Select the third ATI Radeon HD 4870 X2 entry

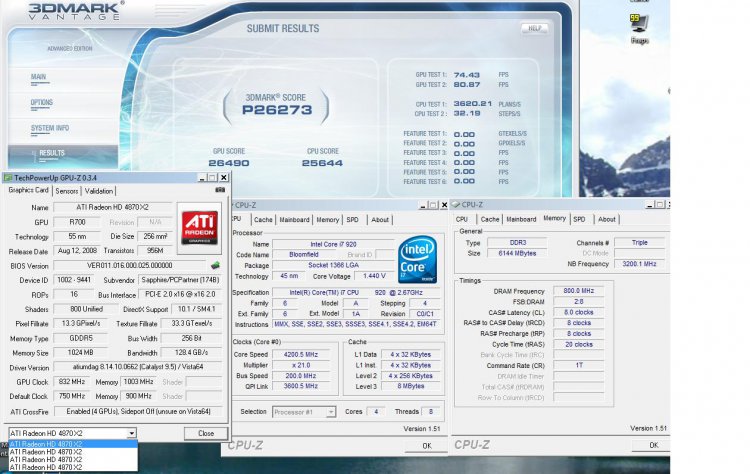pos(73,459)
